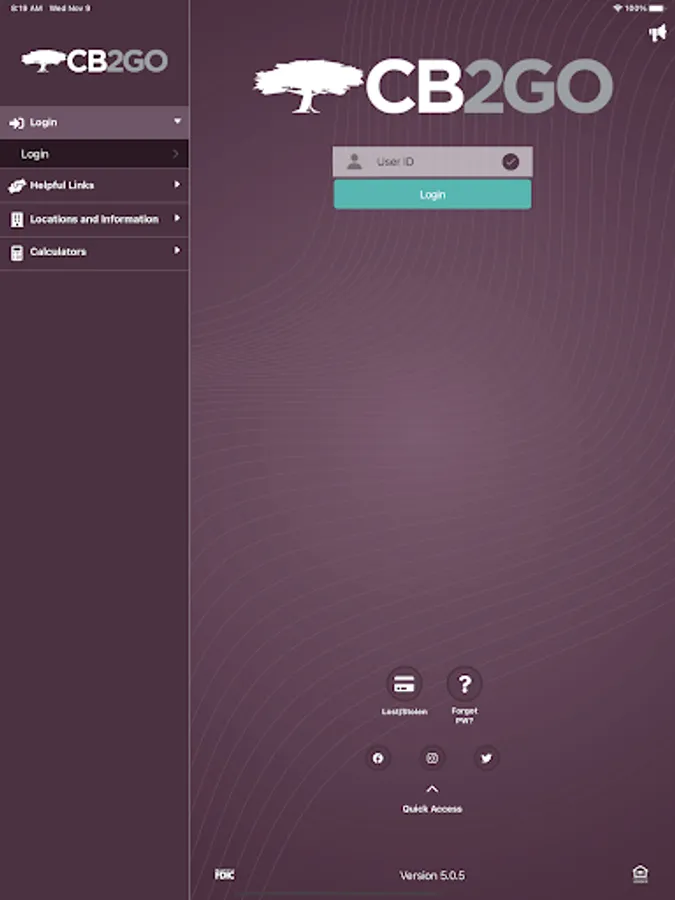This screenshot has width=675, height=900.
Task: Open the Instagram social icon
Action: point(432,758)
